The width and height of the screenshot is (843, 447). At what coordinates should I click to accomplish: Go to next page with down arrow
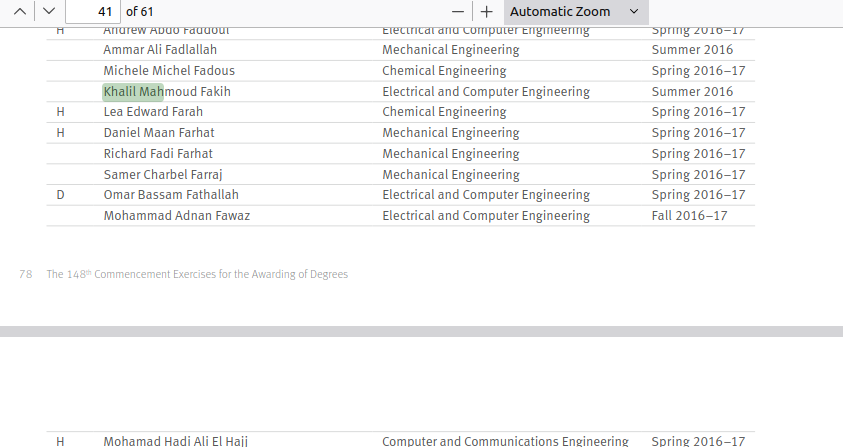[x=49, y=11]
